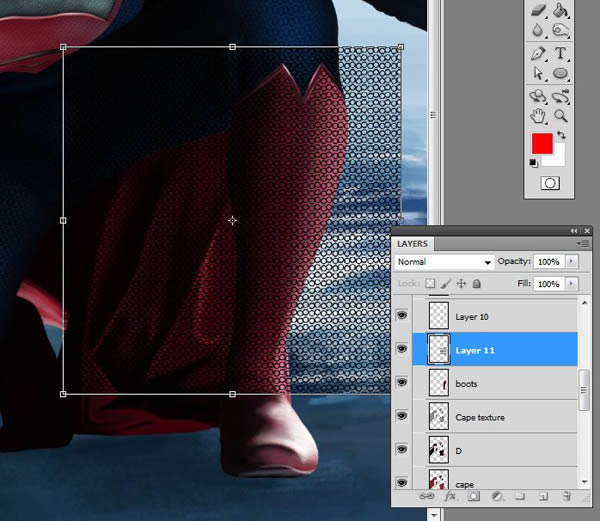Select the 3D Camera Rotate tool
Image resolution: width=600 pixels, height=521 pixels.
coord(561,96)
